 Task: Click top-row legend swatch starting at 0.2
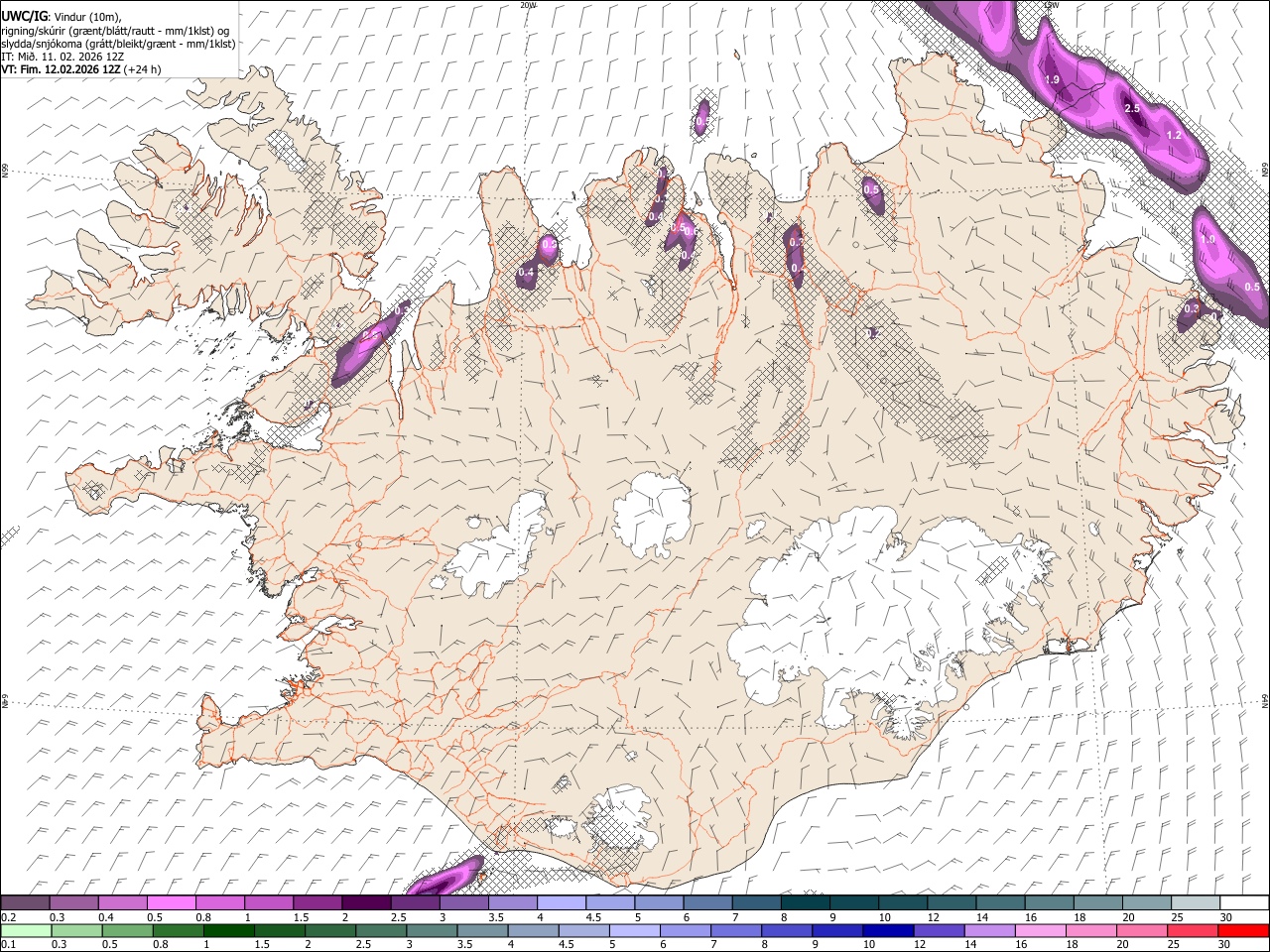coord(25,902)
